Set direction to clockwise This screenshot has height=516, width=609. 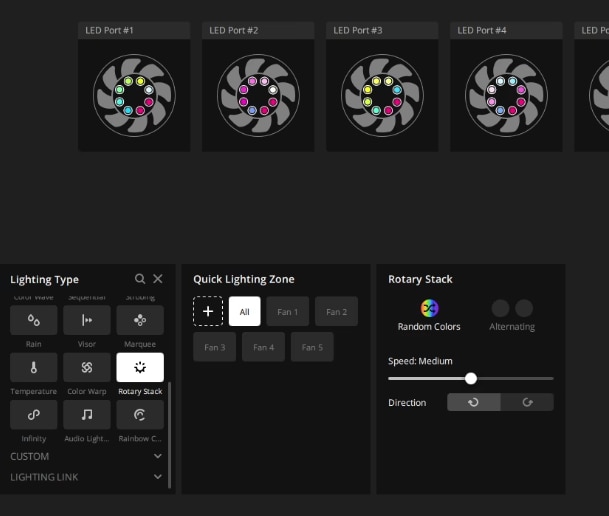tap(527, 402)
